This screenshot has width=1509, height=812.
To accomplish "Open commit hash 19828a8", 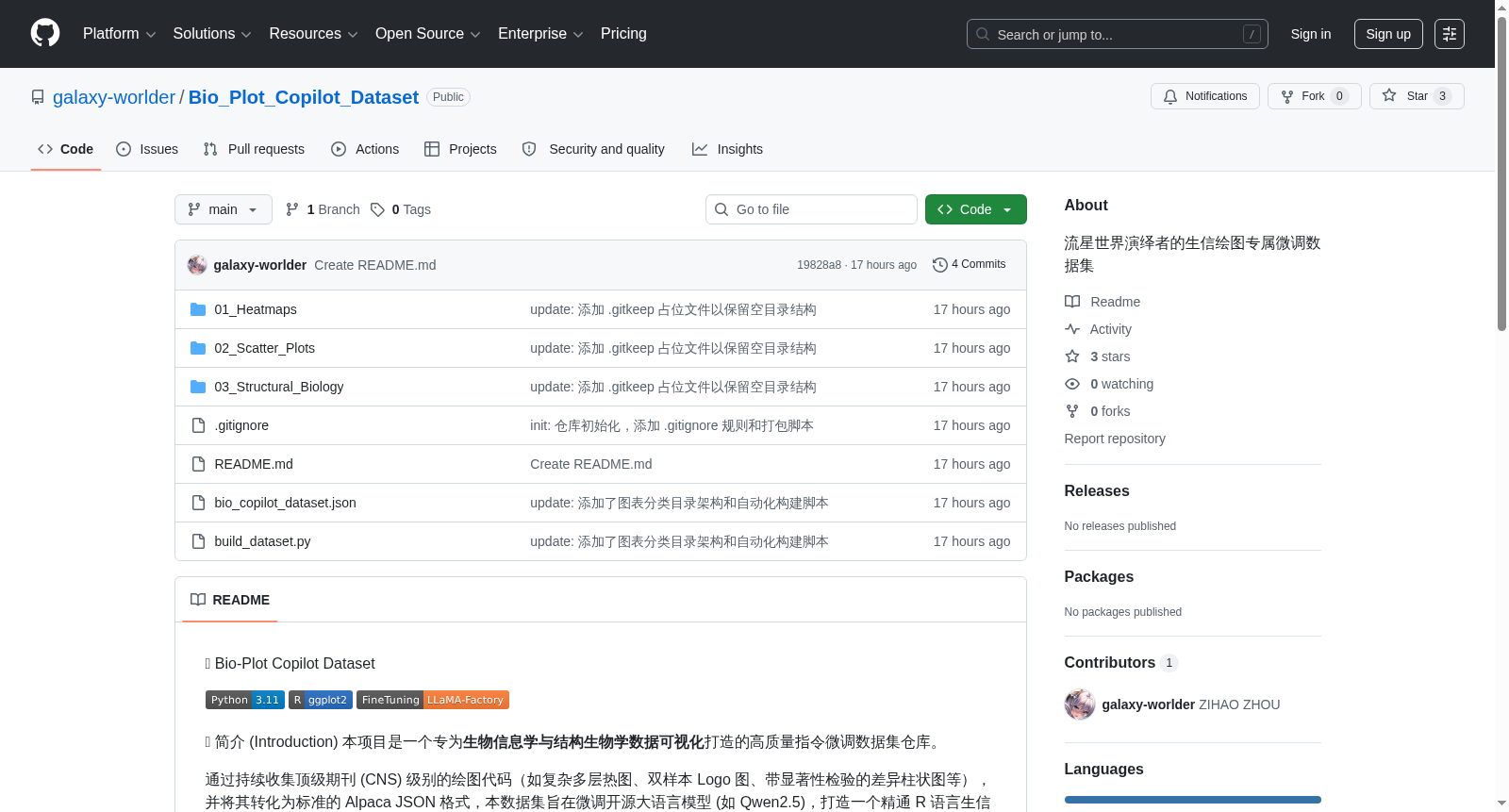I will 819,265.
